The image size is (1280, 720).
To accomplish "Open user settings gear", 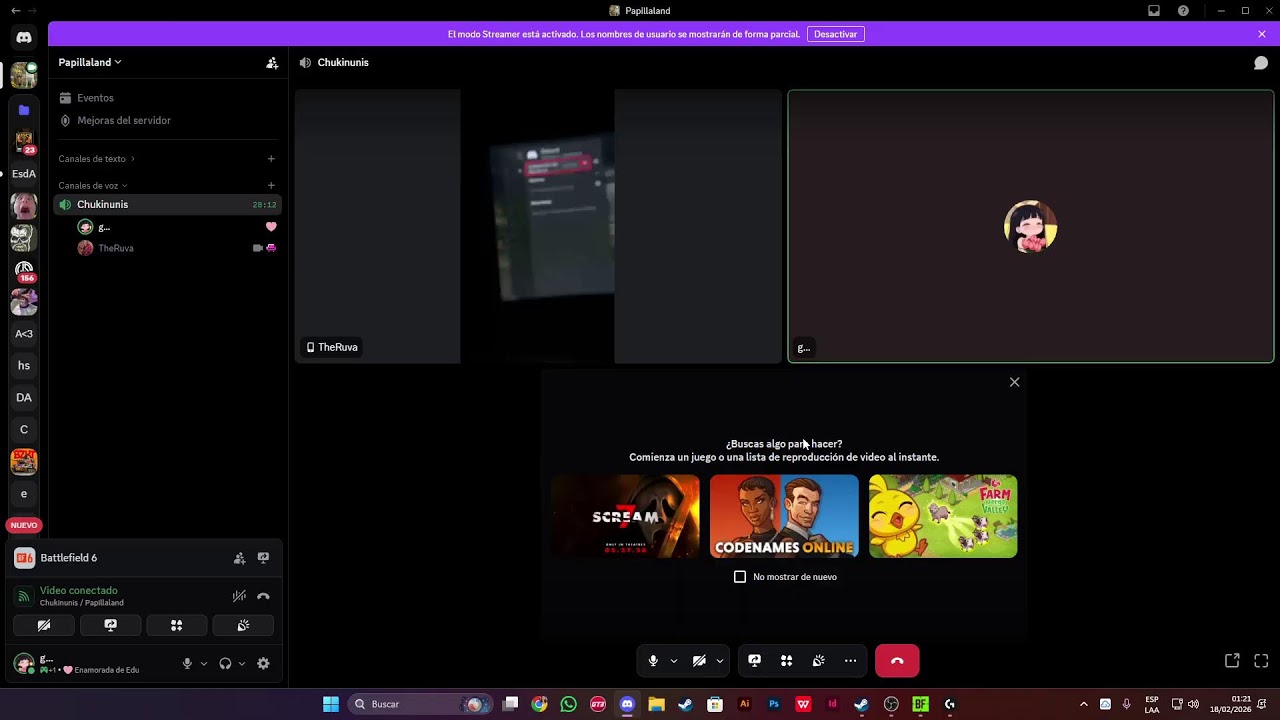I will tap(263, 664).
